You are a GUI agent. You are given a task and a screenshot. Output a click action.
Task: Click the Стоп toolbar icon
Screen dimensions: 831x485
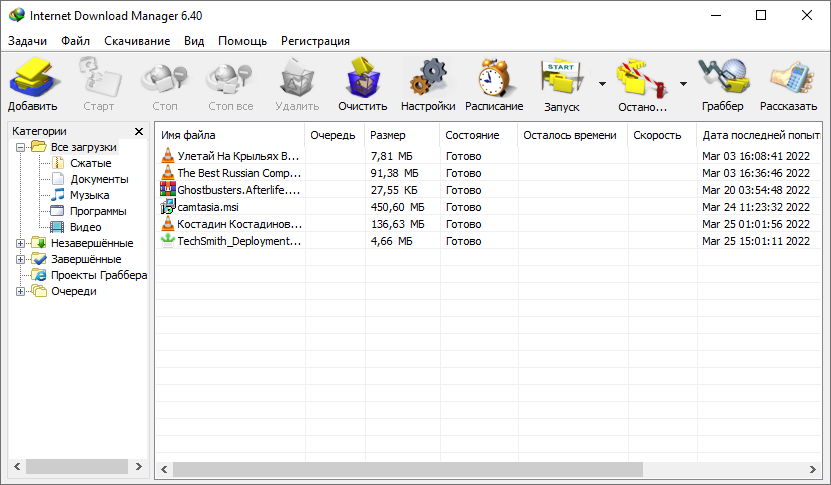click(165, 78)
